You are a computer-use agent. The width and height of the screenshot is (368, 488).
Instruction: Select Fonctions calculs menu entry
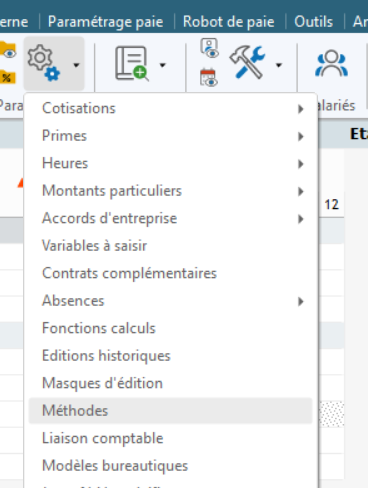point(170,328)
